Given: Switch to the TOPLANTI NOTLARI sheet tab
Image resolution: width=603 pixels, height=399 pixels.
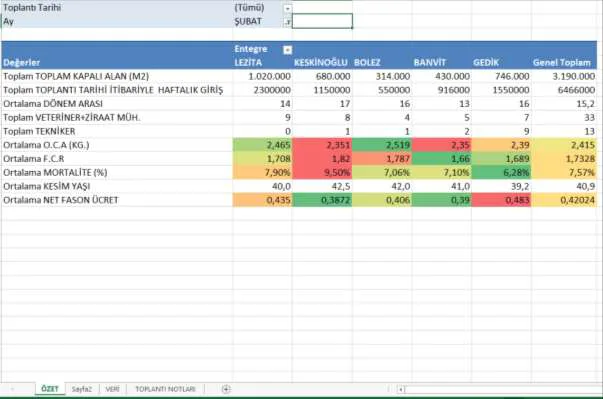Looking at the screenshot, I should 165,389.
